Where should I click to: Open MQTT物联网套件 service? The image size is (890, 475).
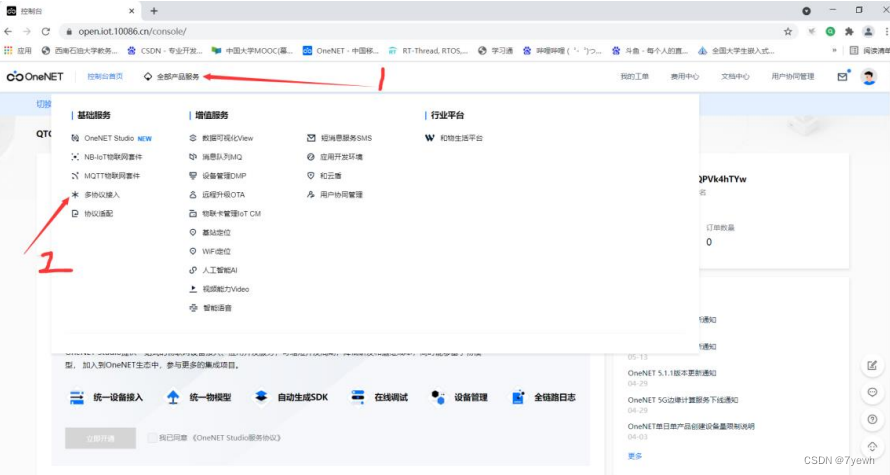(106, 176)
